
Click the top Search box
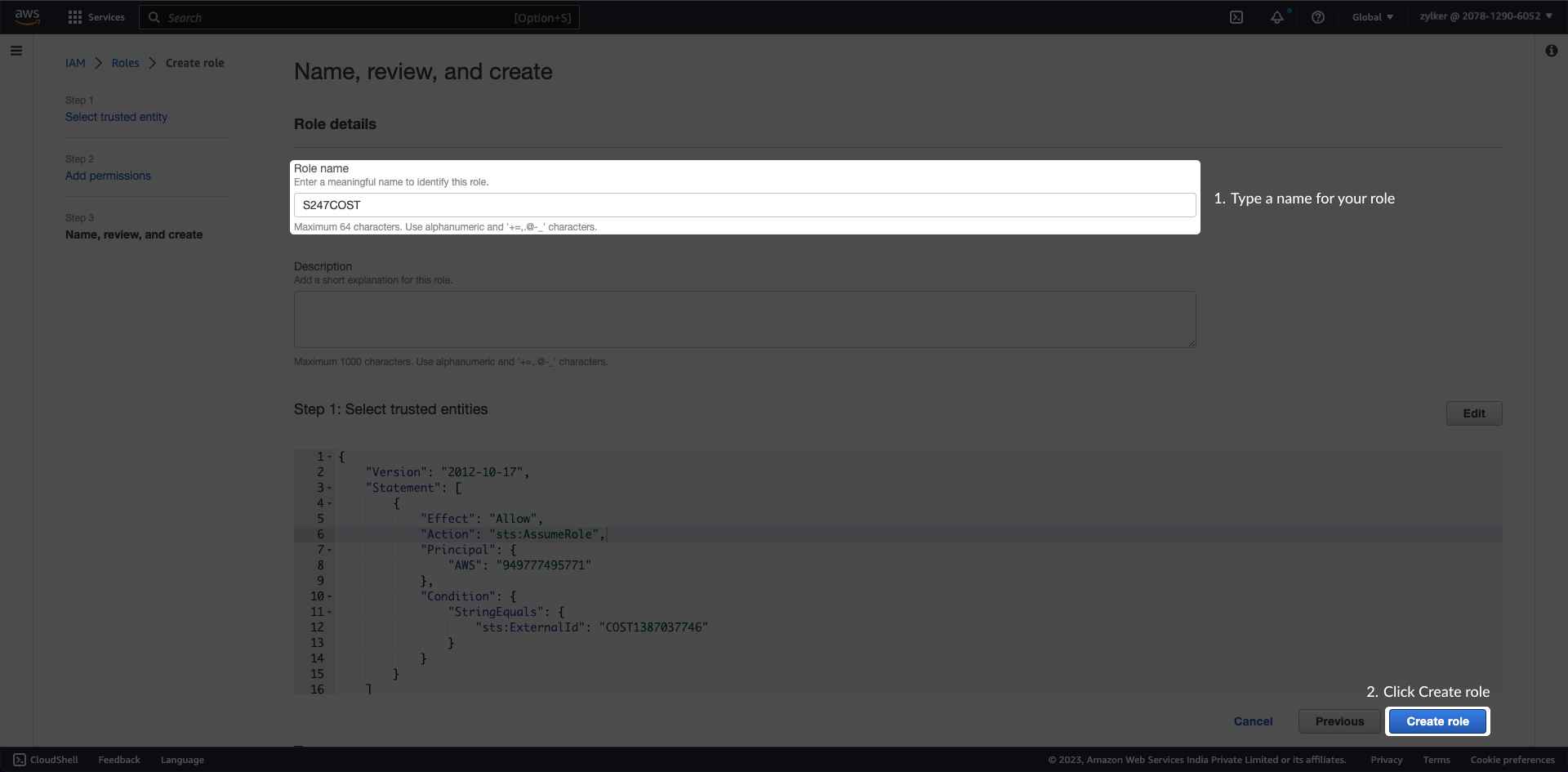359,17
